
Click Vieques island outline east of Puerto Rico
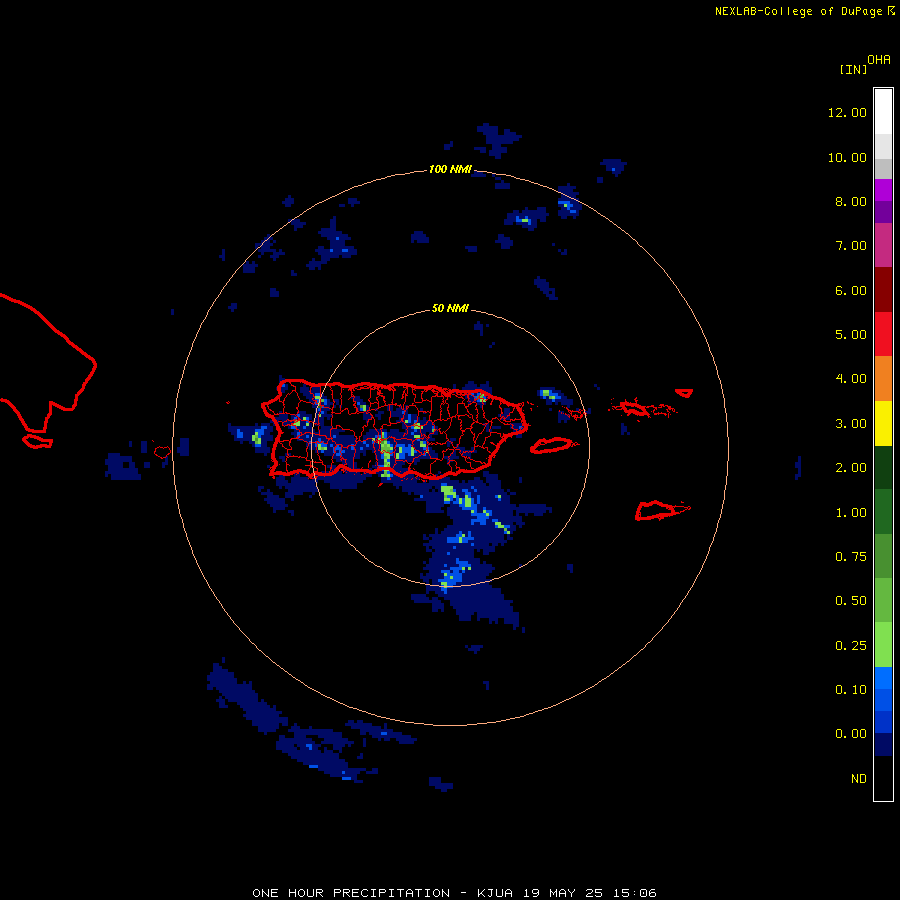(x=552, y=445)
